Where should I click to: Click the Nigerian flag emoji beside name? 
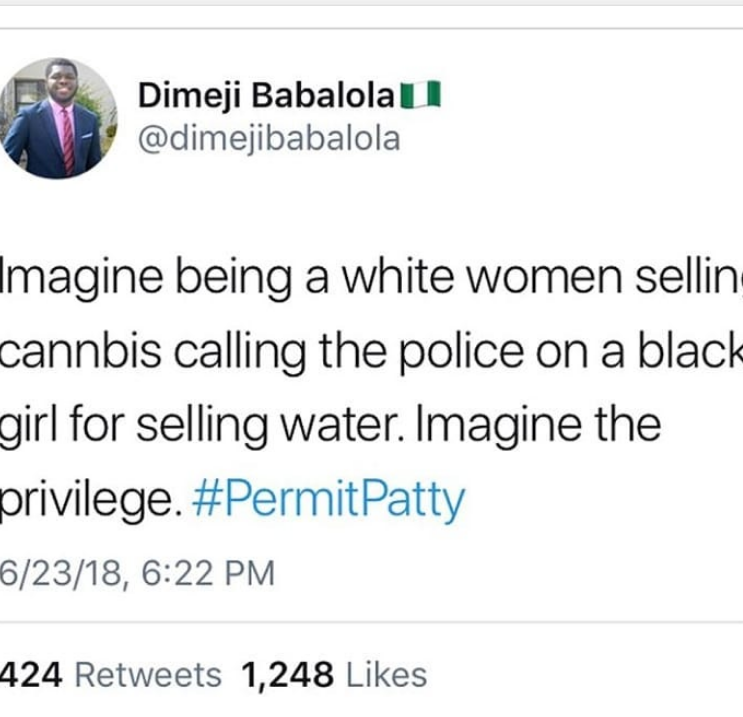(421, 95)
